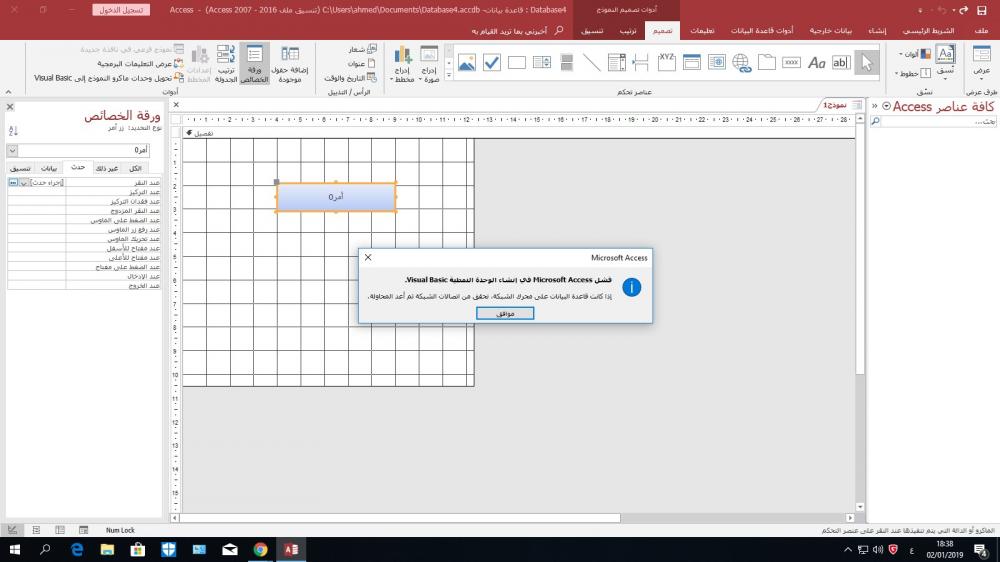The image size is (1000, 562).
Task: Toggle the Property Sheet (ورقة الخصائص) ribbon button
Action: 254,64
